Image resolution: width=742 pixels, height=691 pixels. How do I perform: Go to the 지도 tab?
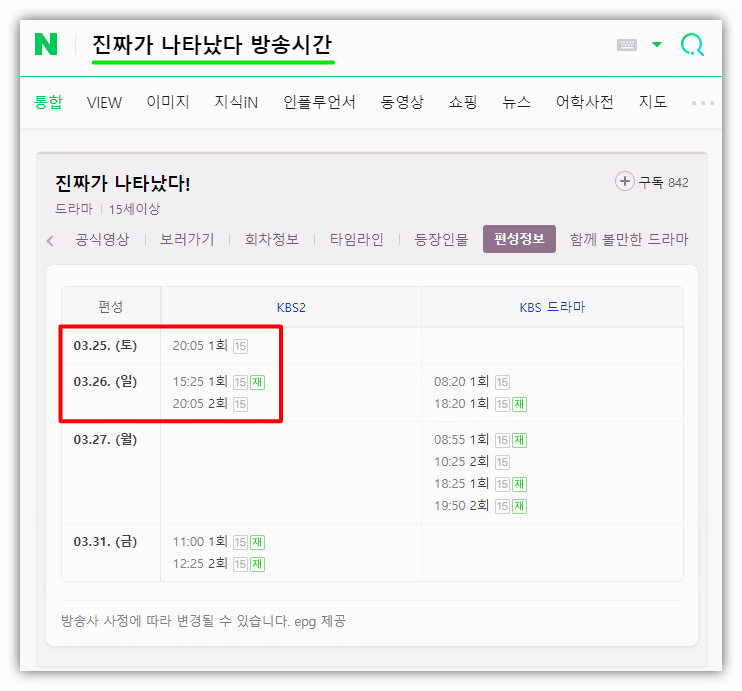653,102
